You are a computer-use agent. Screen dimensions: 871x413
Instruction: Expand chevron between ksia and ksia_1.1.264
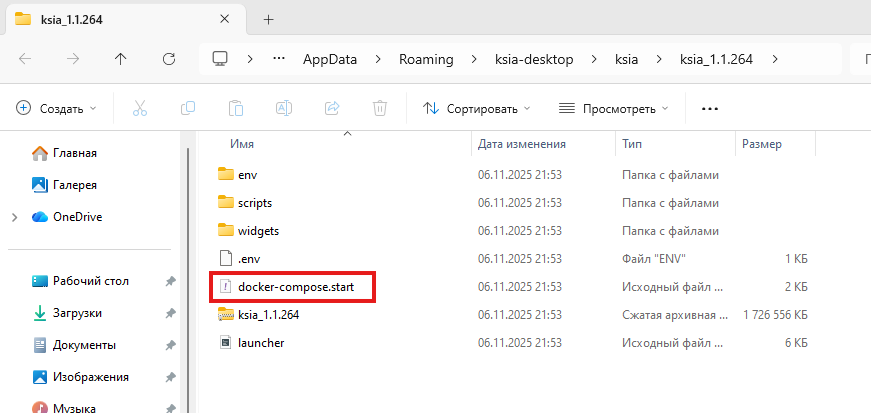[659, 59]
